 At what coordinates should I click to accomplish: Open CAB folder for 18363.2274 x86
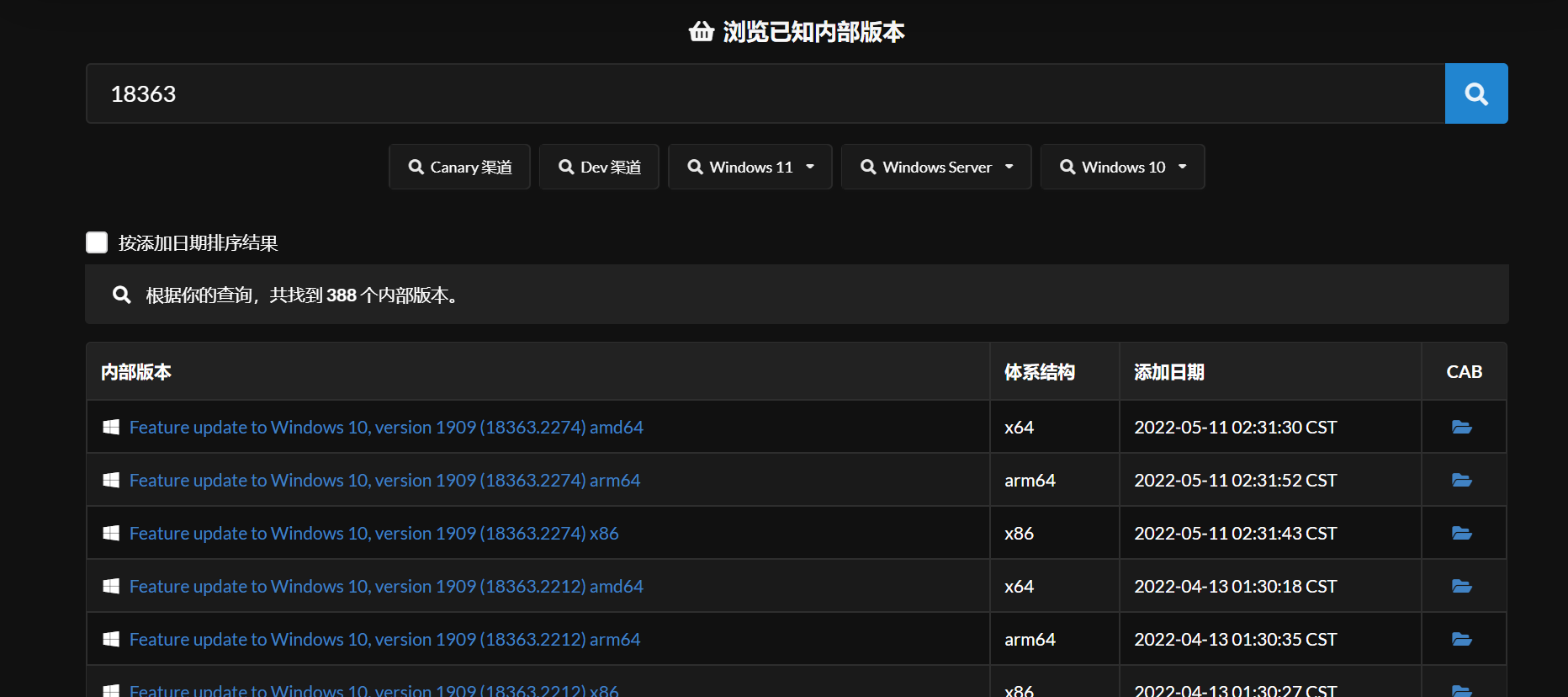(1462, 534)
